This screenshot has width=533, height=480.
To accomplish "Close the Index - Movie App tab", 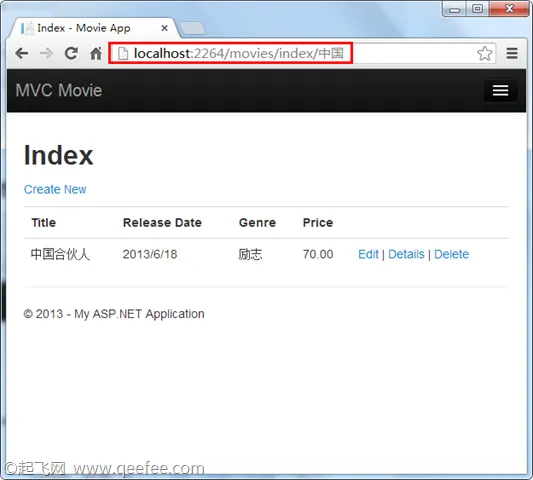I will click(x=165, y=28).
